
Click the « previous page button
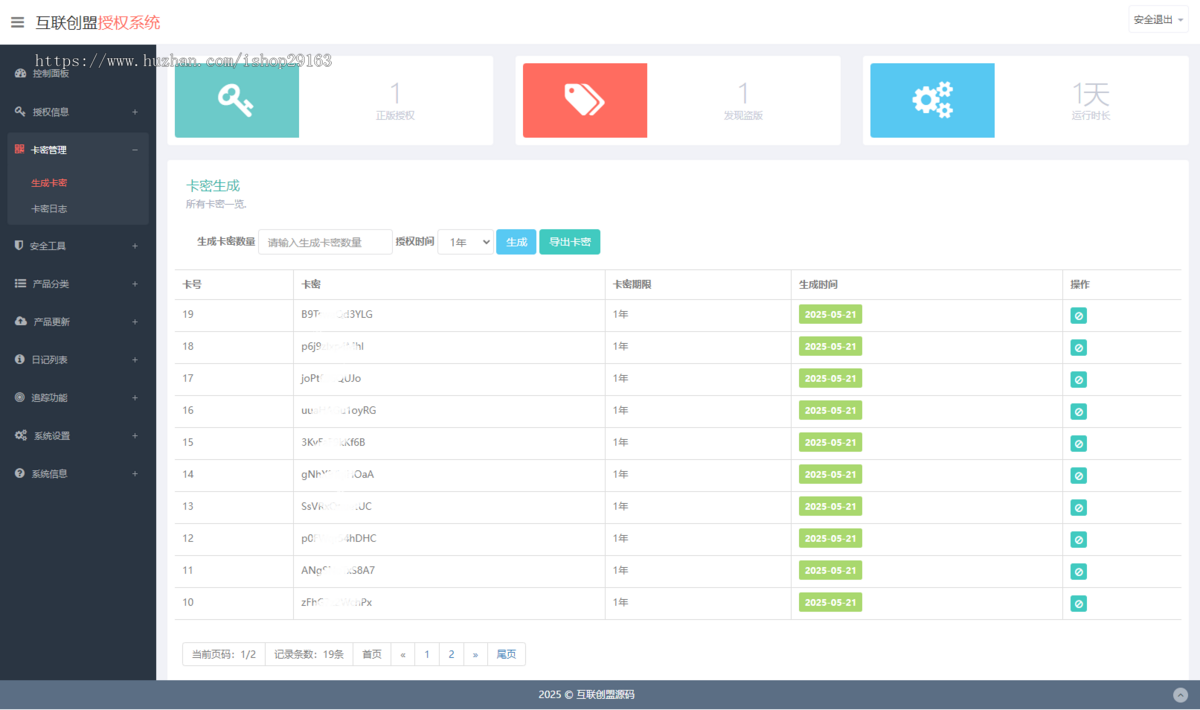(403, 654)
